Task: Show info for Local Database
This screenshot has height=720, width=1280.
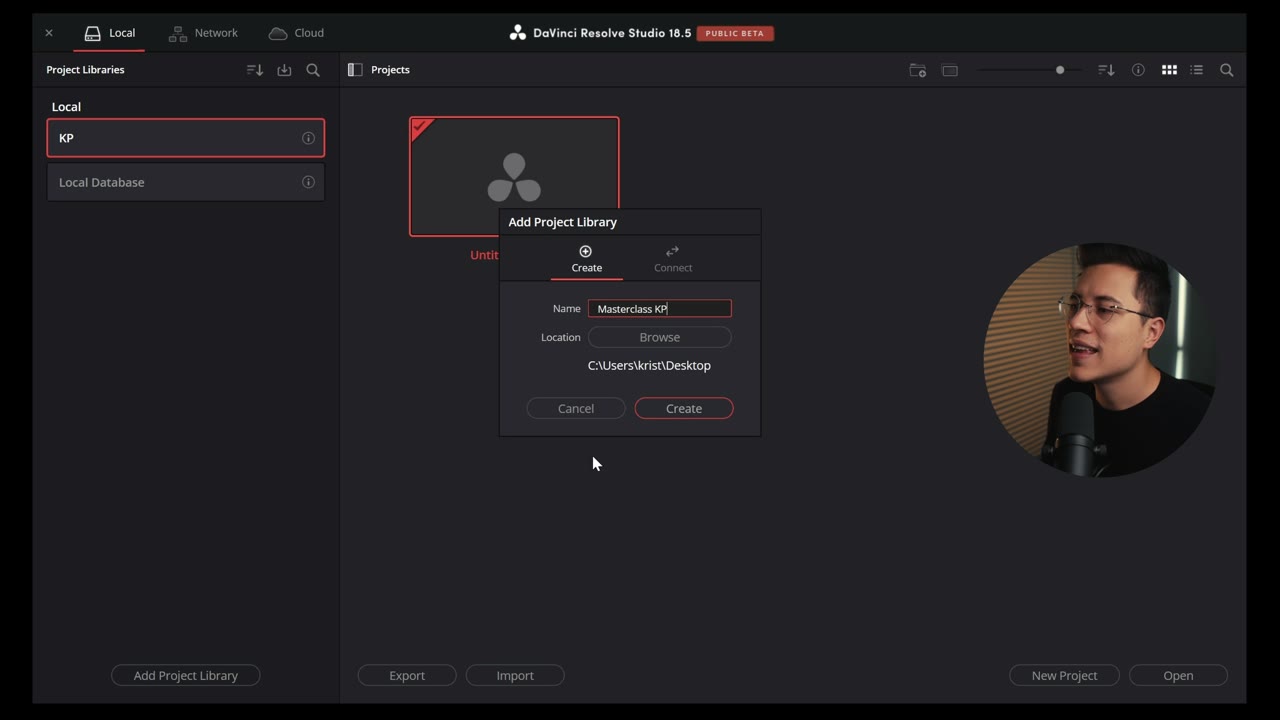Action: [x=308, y=182]
